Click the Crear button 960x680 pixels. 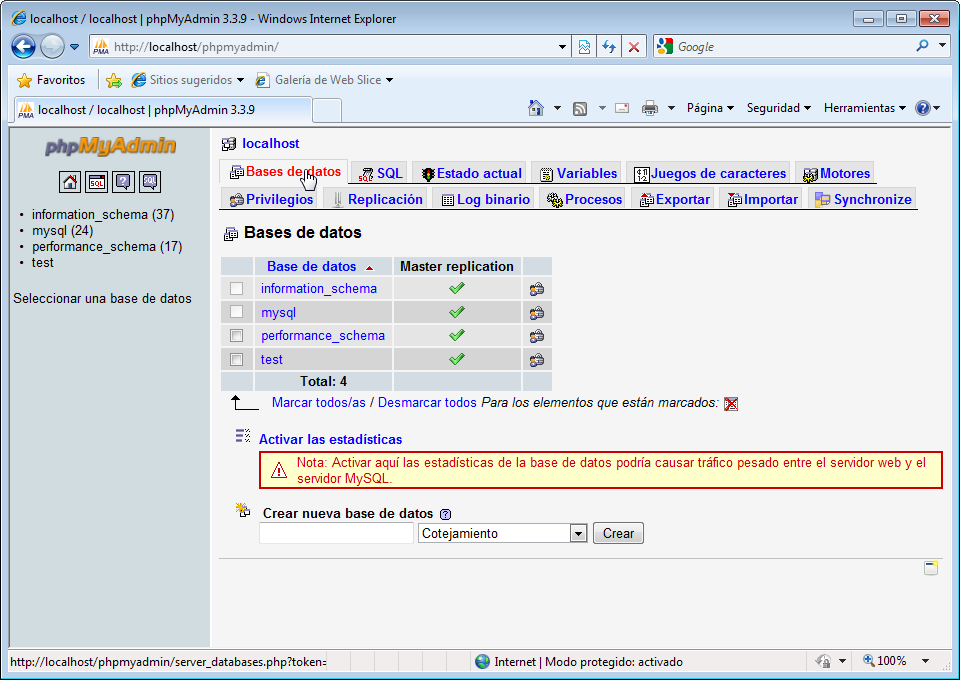pos(618,534)
